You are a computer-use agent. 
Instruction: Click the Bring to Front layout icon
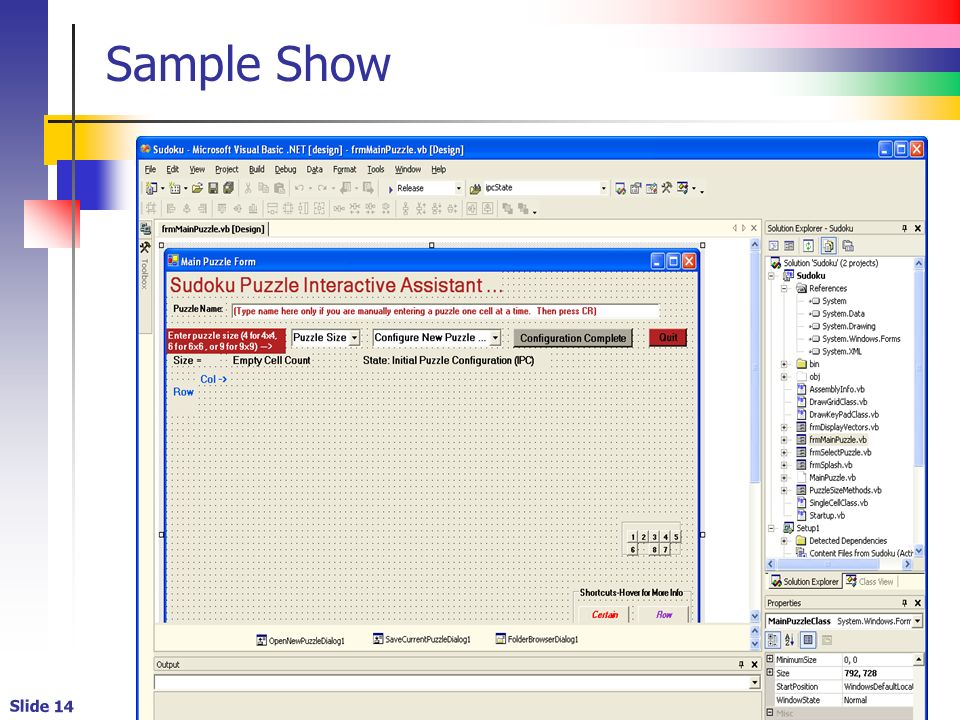click(507, 208)
